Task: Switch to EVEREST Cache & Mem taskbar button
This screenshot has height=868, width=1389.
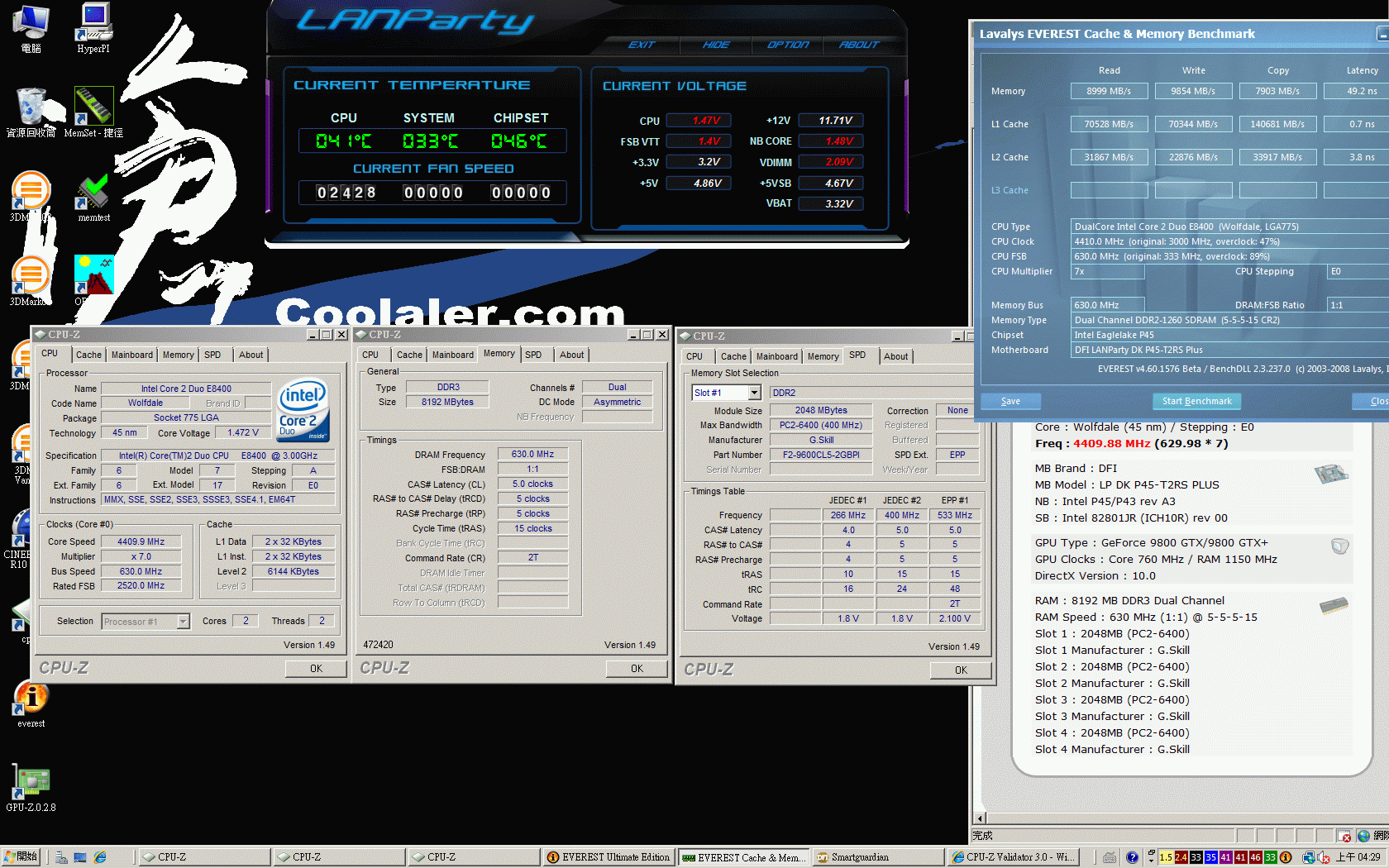Action: tap(743, 857)
